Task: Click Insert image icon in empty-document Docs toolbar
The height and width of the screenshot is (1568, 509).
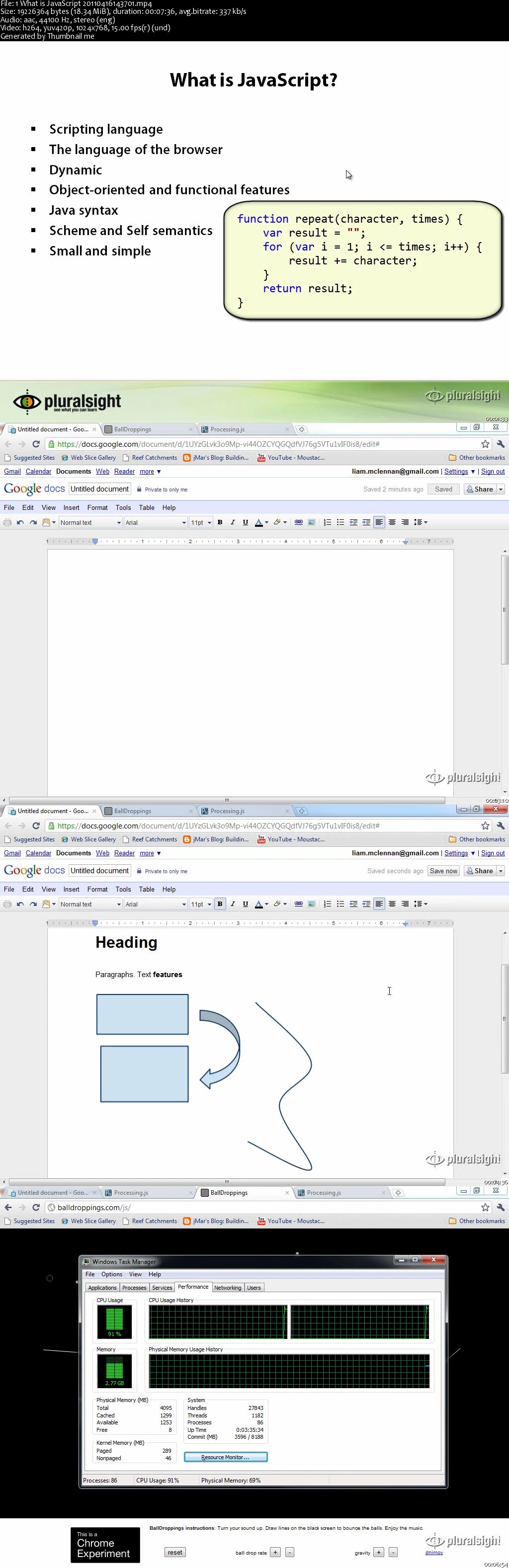Action: click(x=311, y=522)
